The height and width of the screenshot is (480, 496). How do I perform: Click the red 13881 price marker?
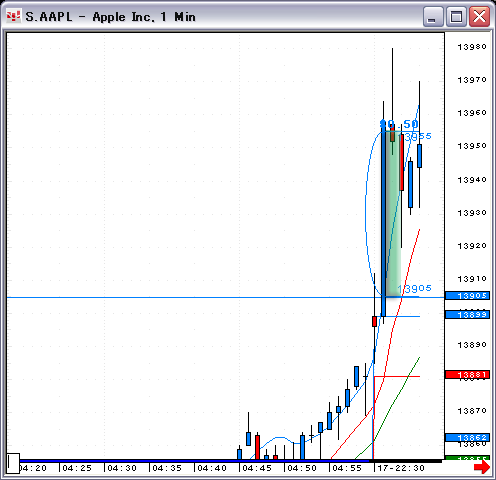coord(467,375)
